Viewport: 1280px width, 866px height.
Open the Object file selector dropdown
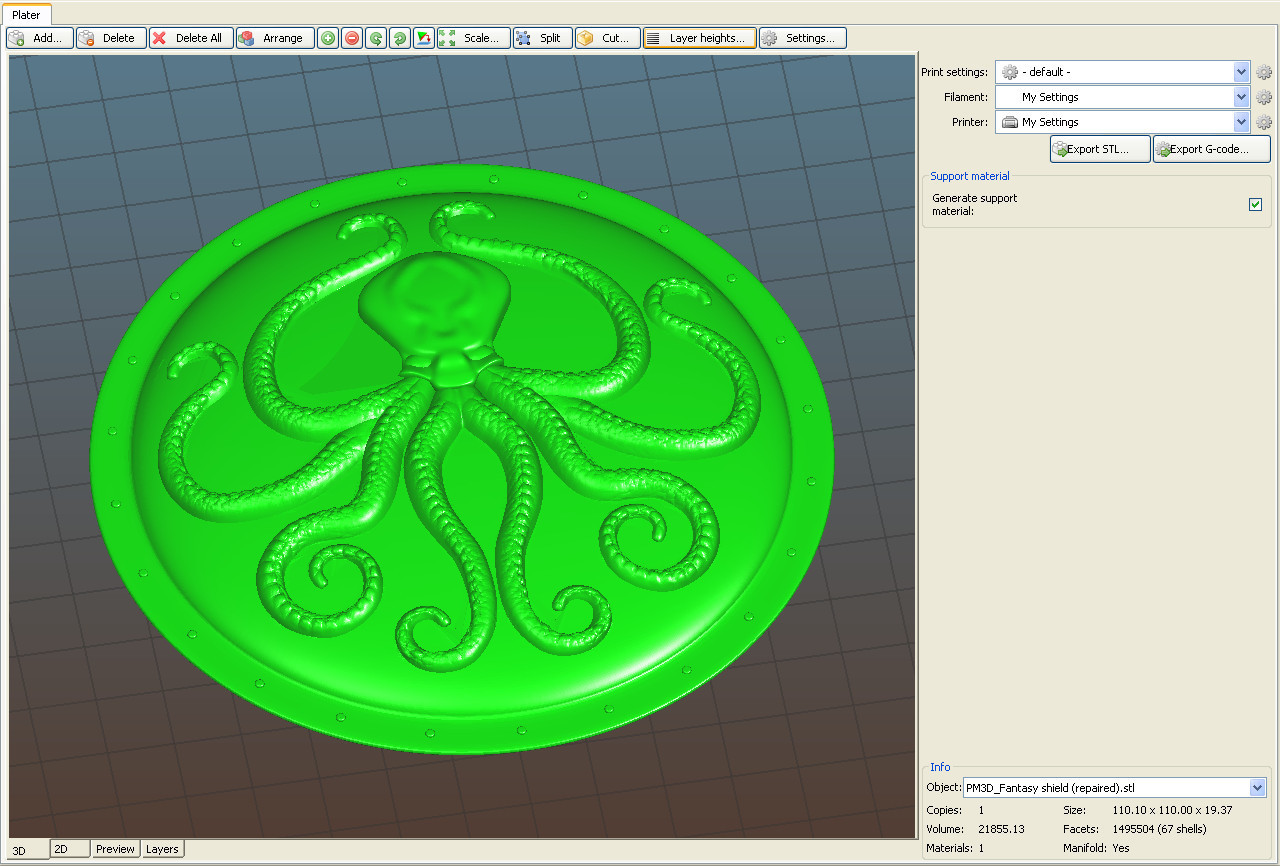click(1257, 788)
